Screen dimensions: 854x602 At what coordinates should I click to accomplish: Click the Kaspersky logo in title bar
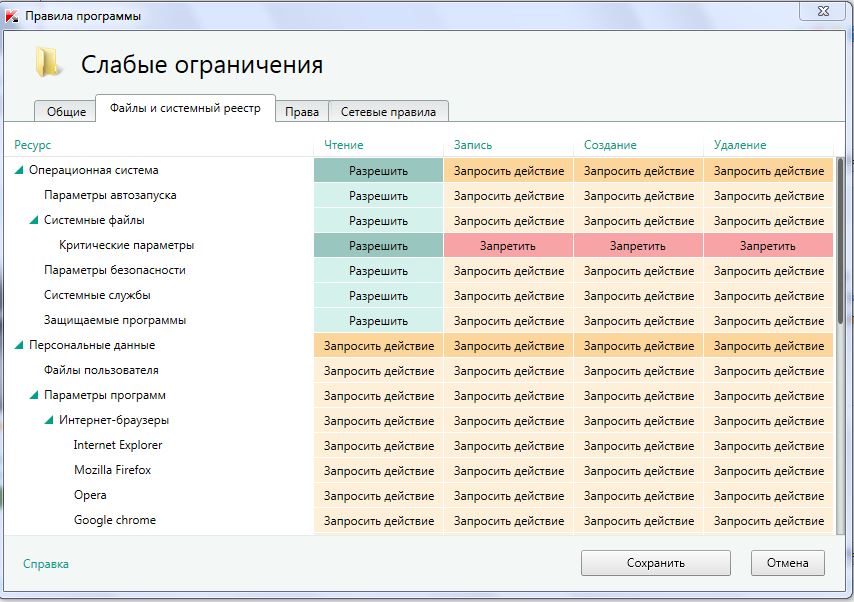pos(12,16)
